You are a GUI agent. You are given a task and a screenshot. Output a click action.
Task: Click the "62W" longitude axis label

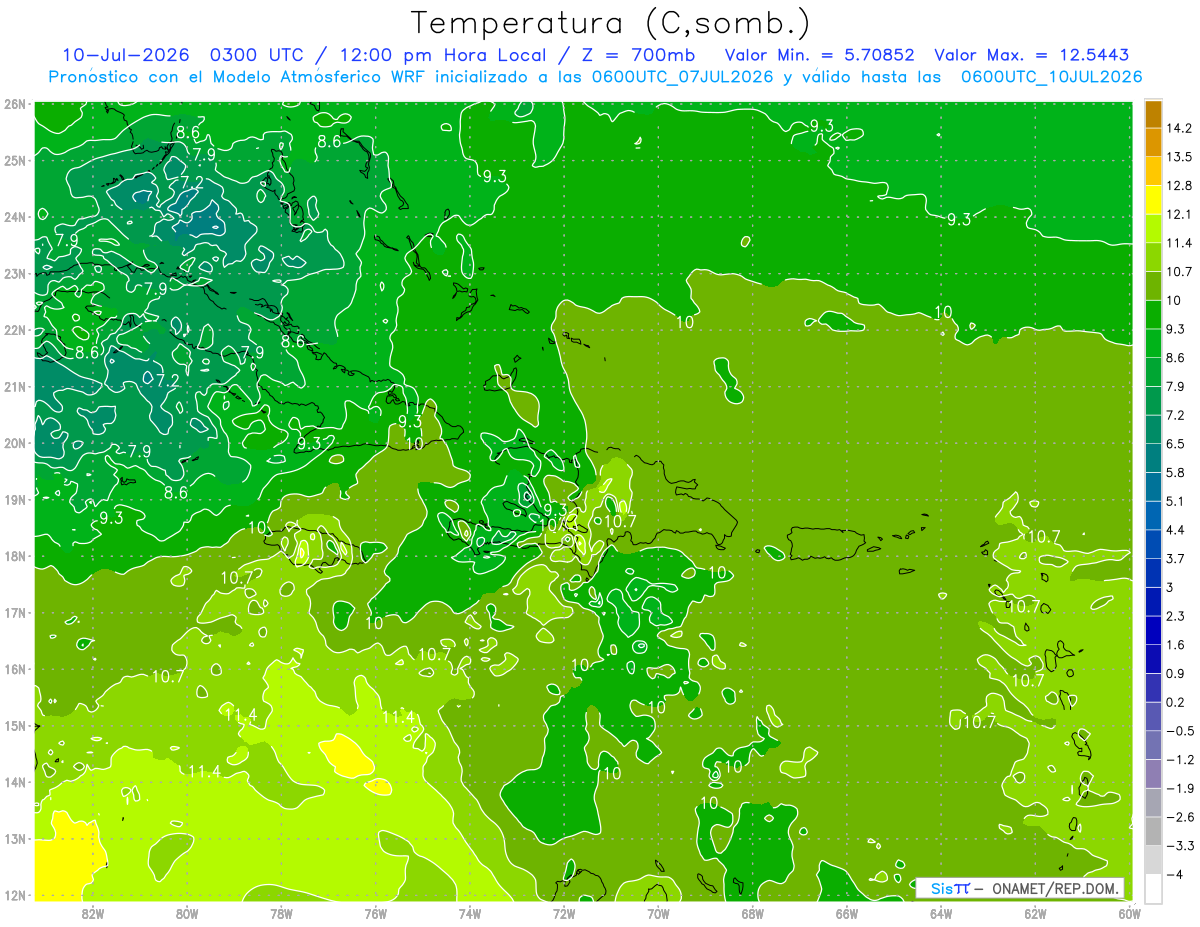point(1035,913)
